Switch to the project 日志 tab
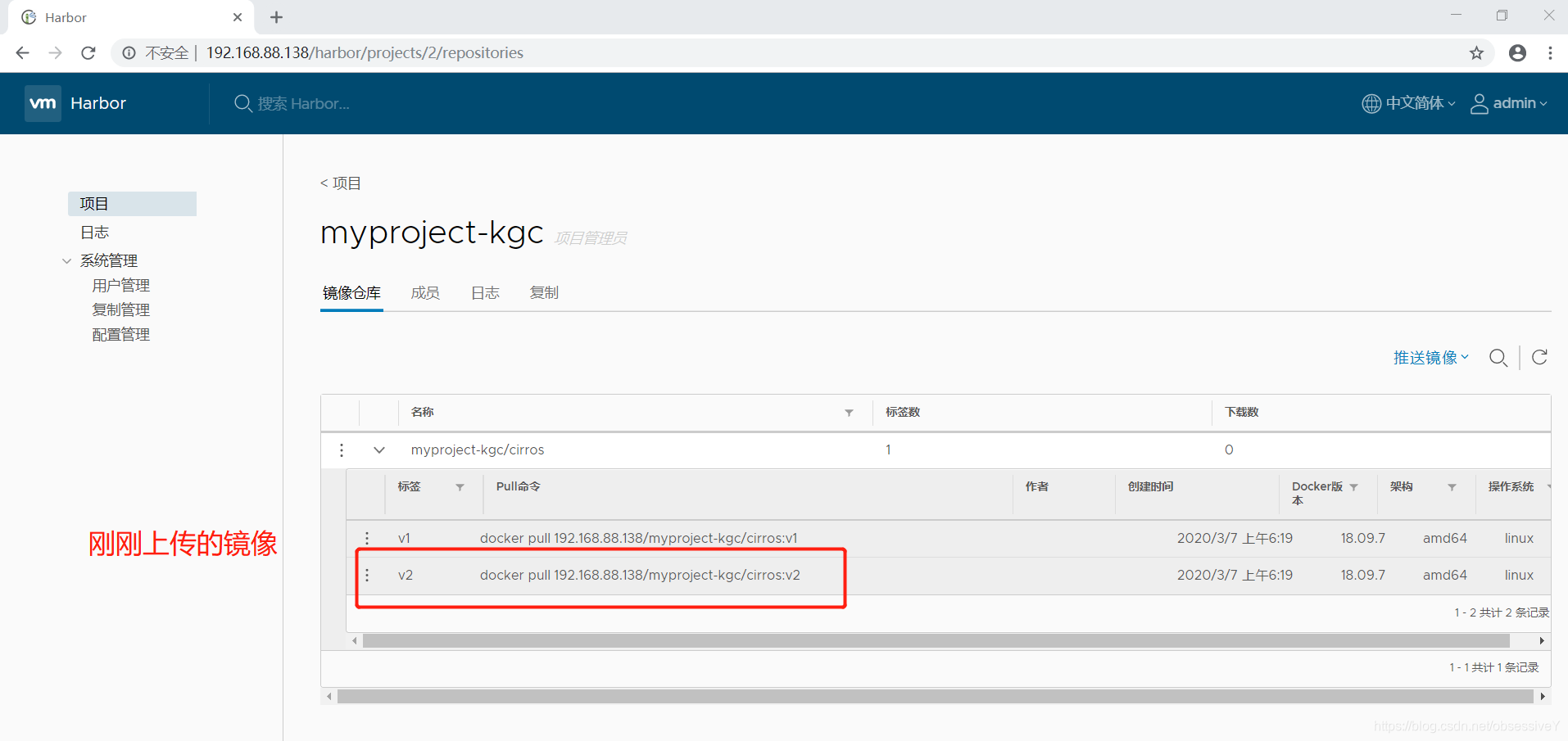This screenshot has height=741, width=1568. (x=485, y=293)
